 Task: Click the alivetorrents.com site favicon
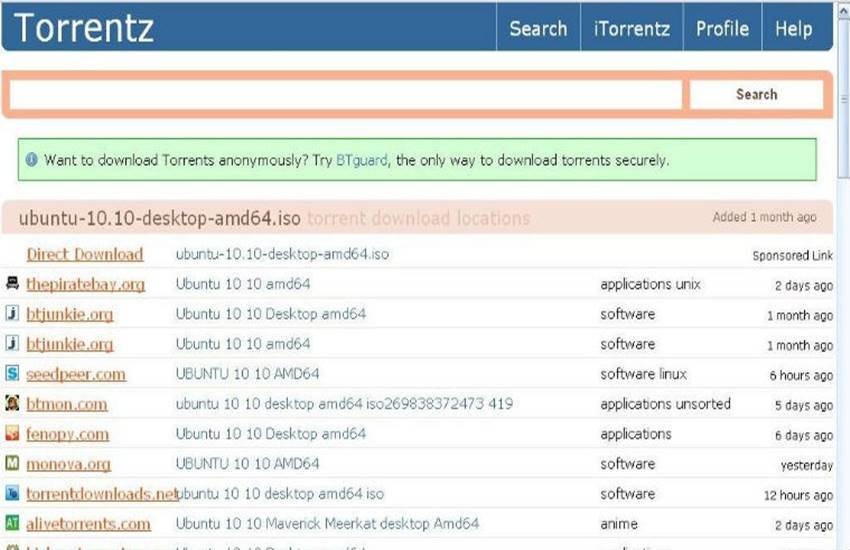tap(12, 523)
